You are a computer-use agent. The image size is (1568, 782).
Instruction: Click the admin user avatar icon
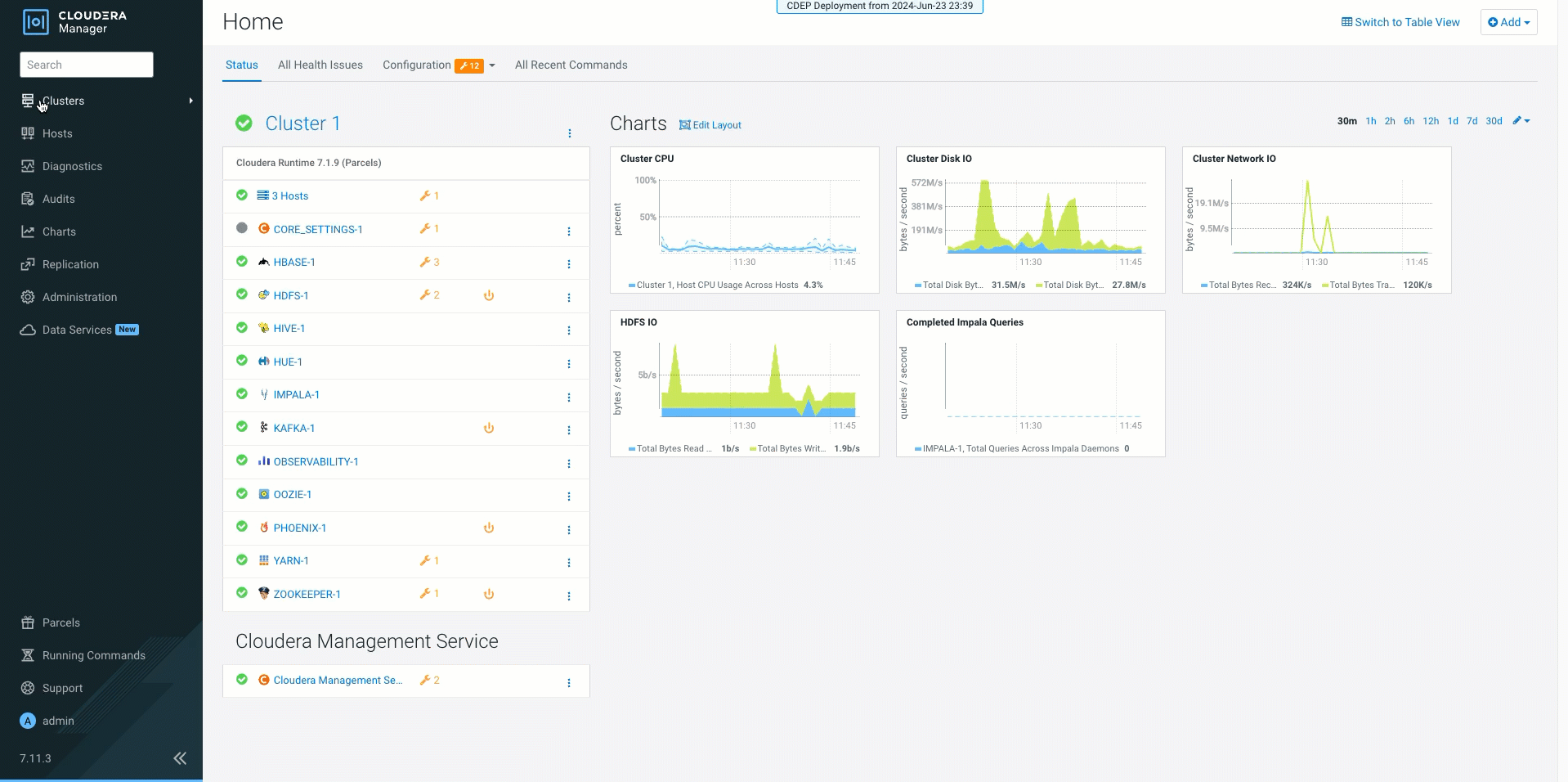[28, 721]
